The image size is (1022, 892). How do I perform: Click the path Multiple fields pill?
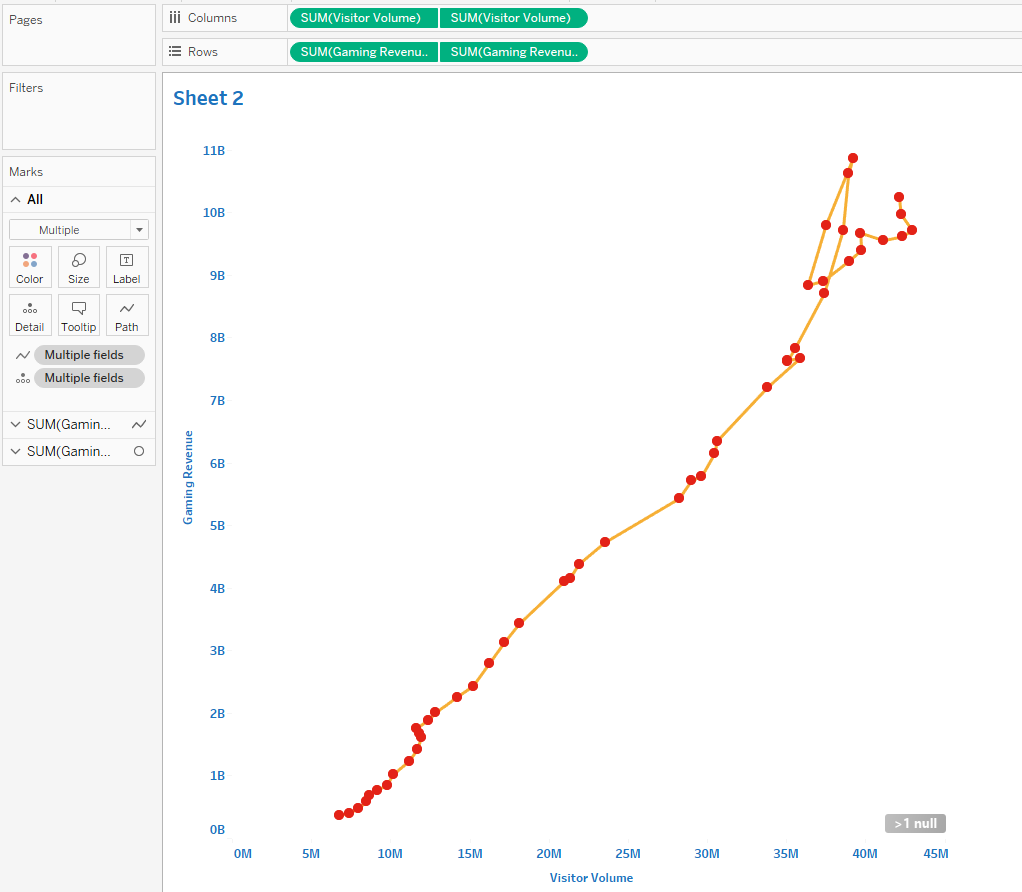pyautogui.click(x=89, y=355)
